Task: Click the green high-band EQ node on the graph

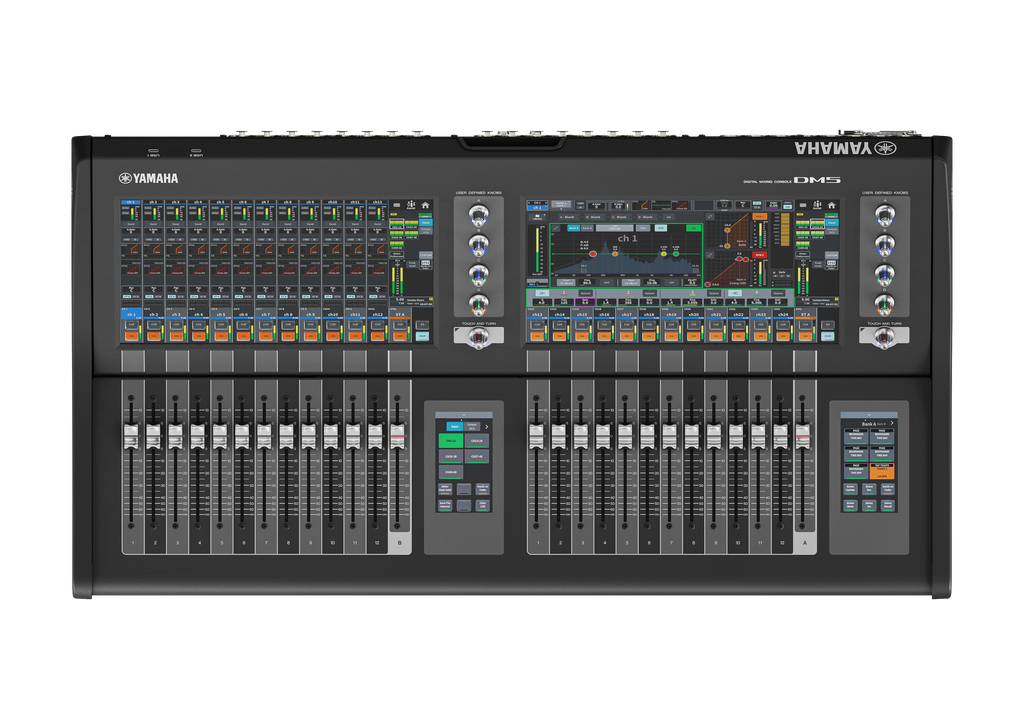Action: 676,254
